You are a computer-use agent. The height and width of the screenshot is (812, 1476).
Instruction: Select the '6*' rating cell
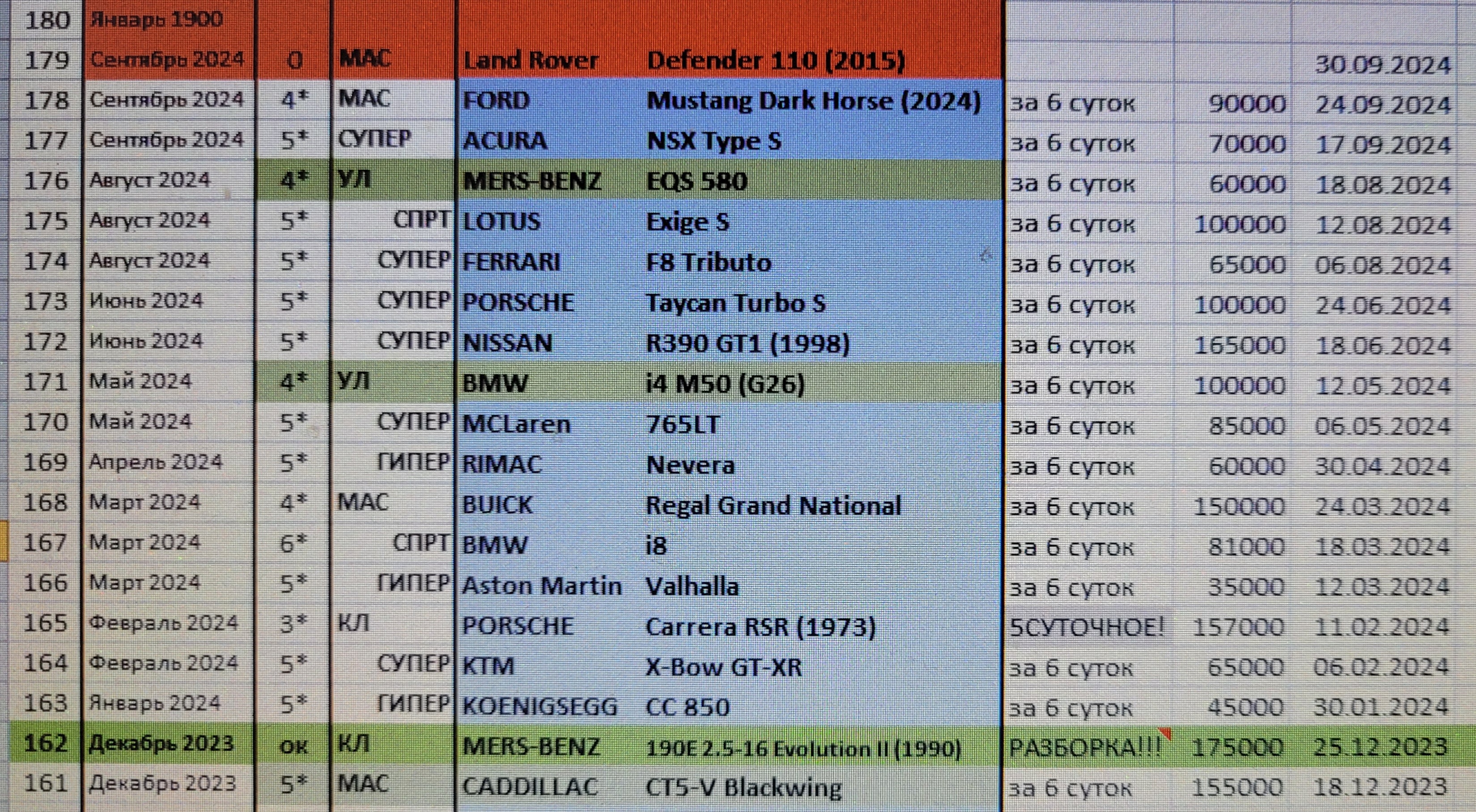click(x=293, y=543)
